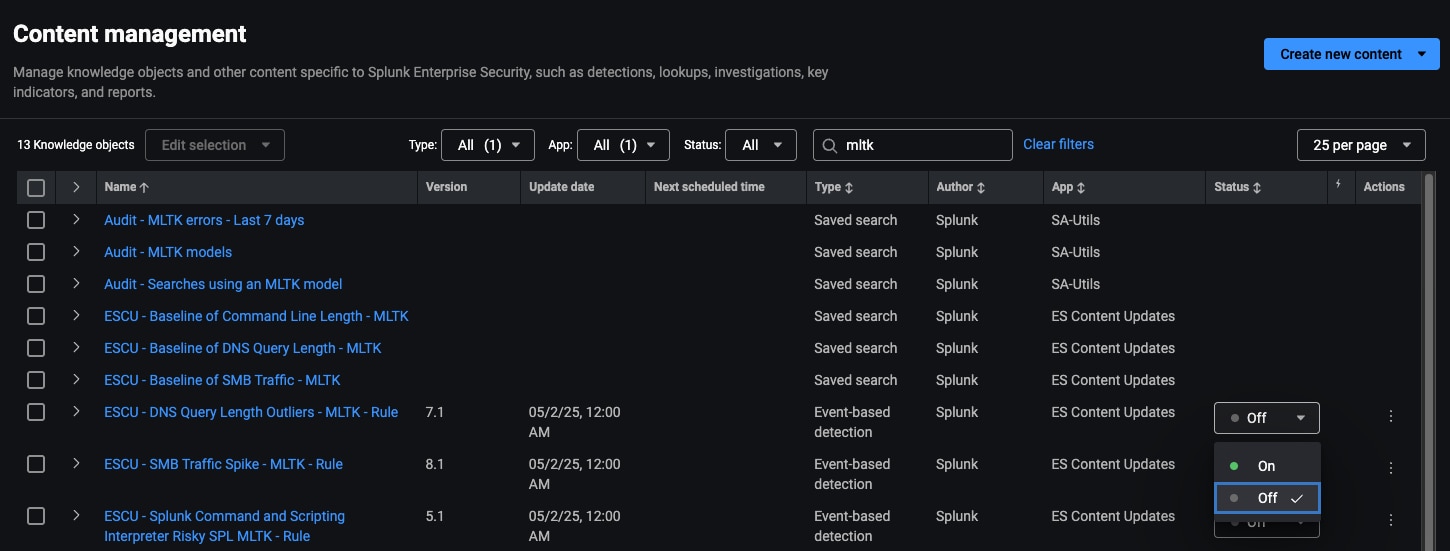Select Off in the status menu
1450x551 pixels.
[x=1267, y=498]
